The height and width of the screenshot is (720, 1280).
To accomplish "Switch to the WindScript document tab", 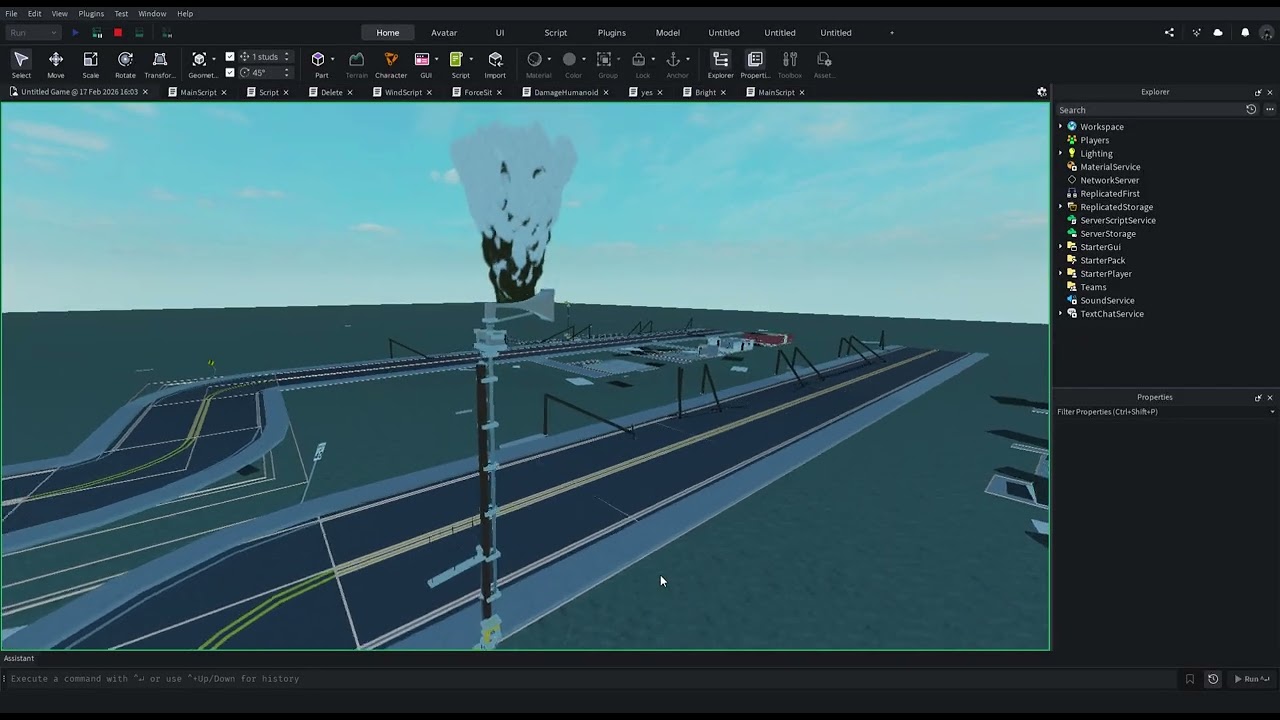I will pos(403,92).
